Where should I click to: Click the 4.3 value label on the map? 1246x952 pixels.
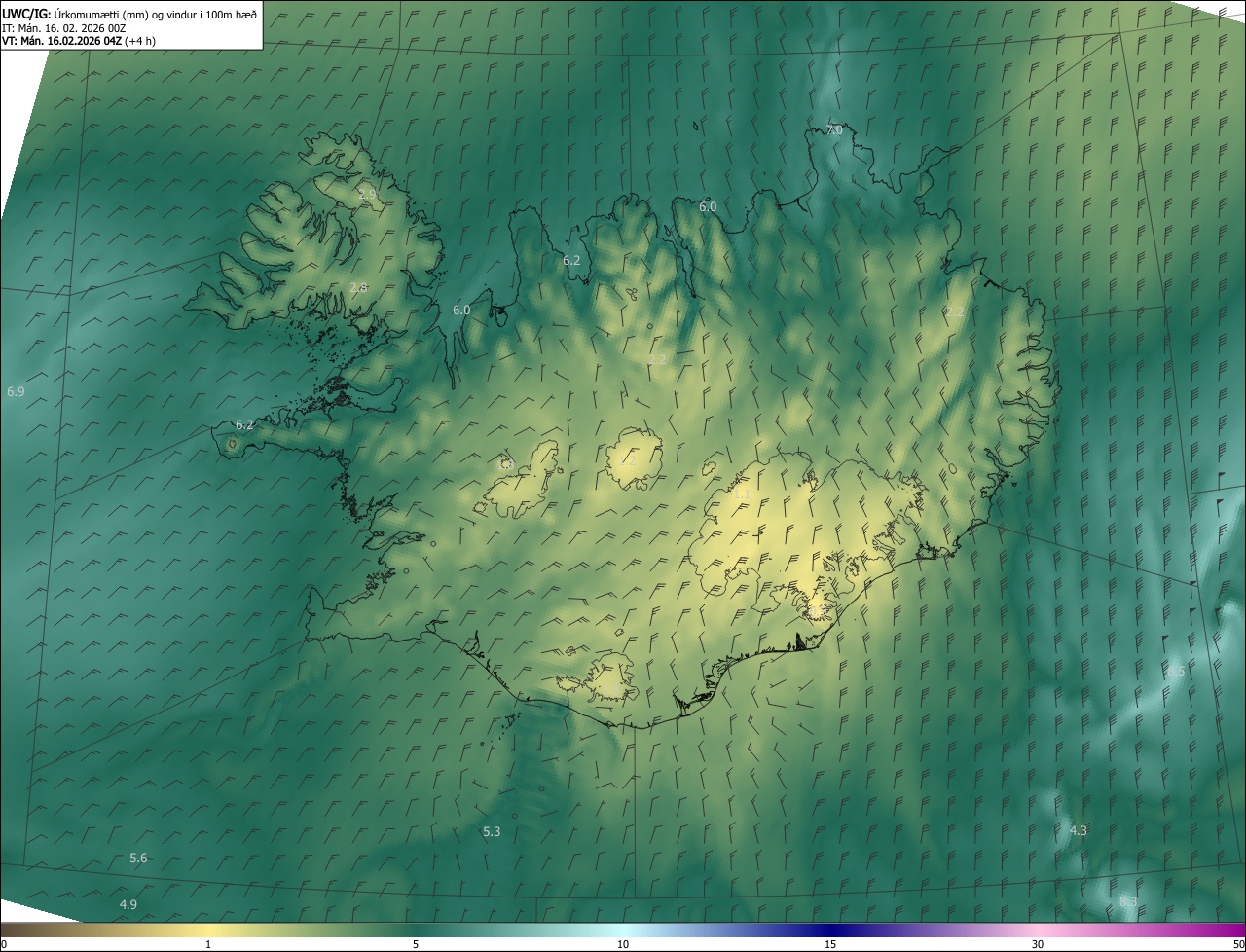[1079, 830]
